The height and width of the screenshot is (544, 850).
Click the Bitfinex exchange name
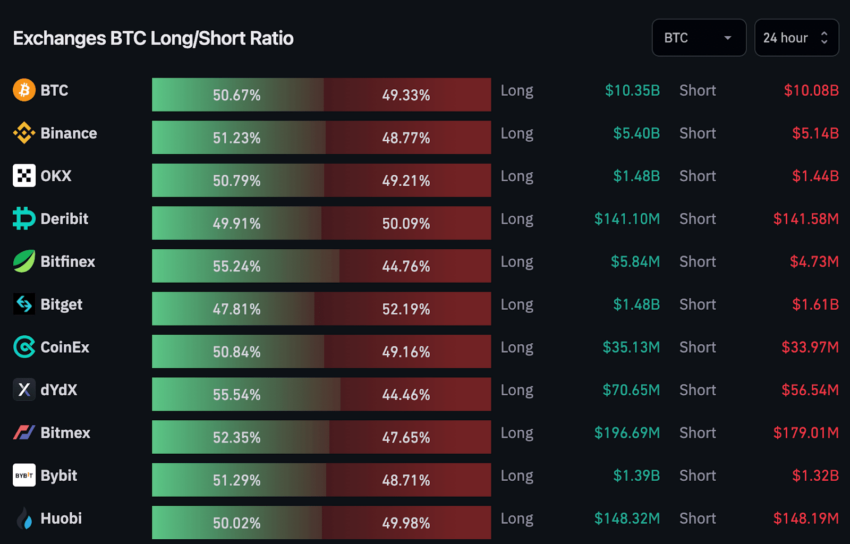68,262
